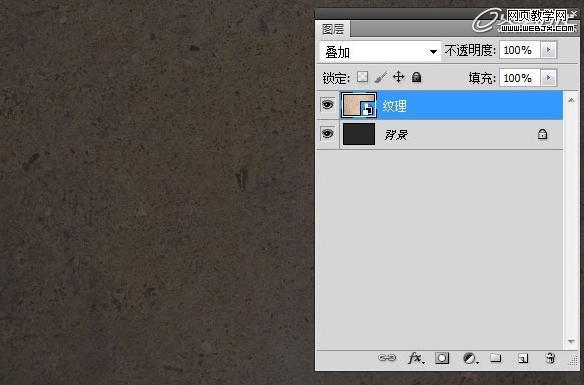Create new fill or adjustment layer
The image size is (584, 385).
470,358
